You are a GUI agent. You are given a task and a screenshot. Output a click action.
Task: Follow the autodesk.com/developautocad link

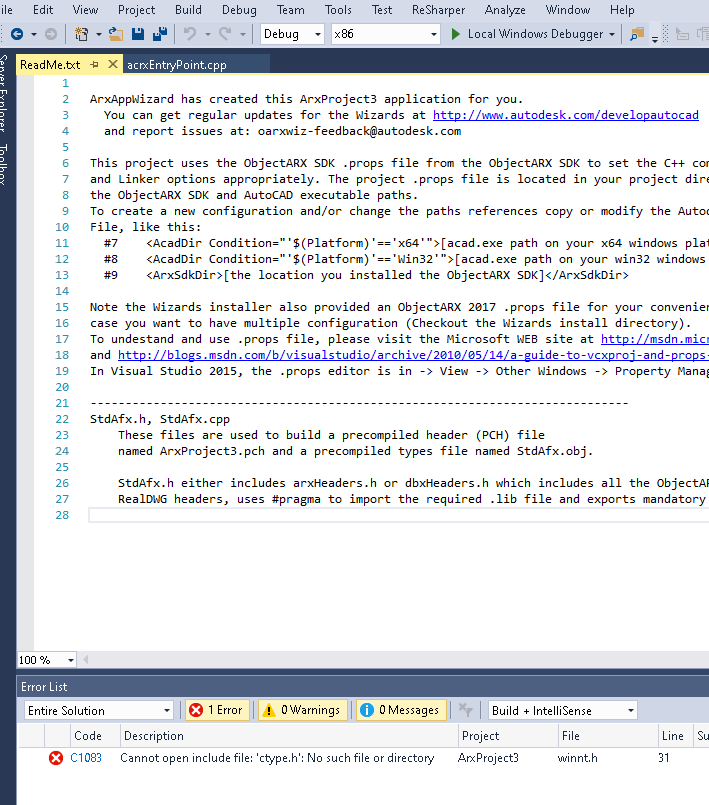tap(566, 115)
